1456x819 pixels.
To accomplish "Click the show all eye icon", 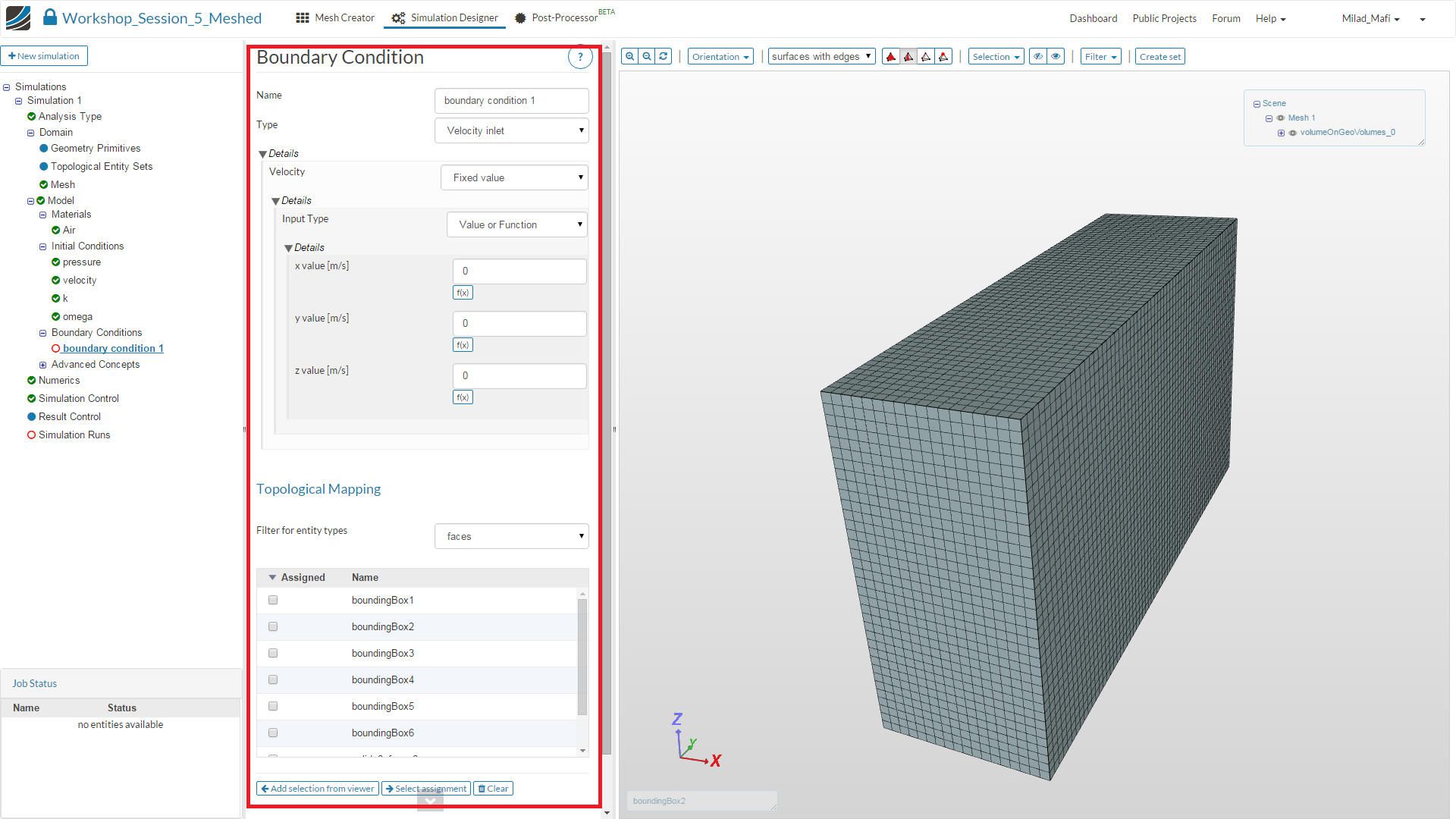I will coord(1056,56).
